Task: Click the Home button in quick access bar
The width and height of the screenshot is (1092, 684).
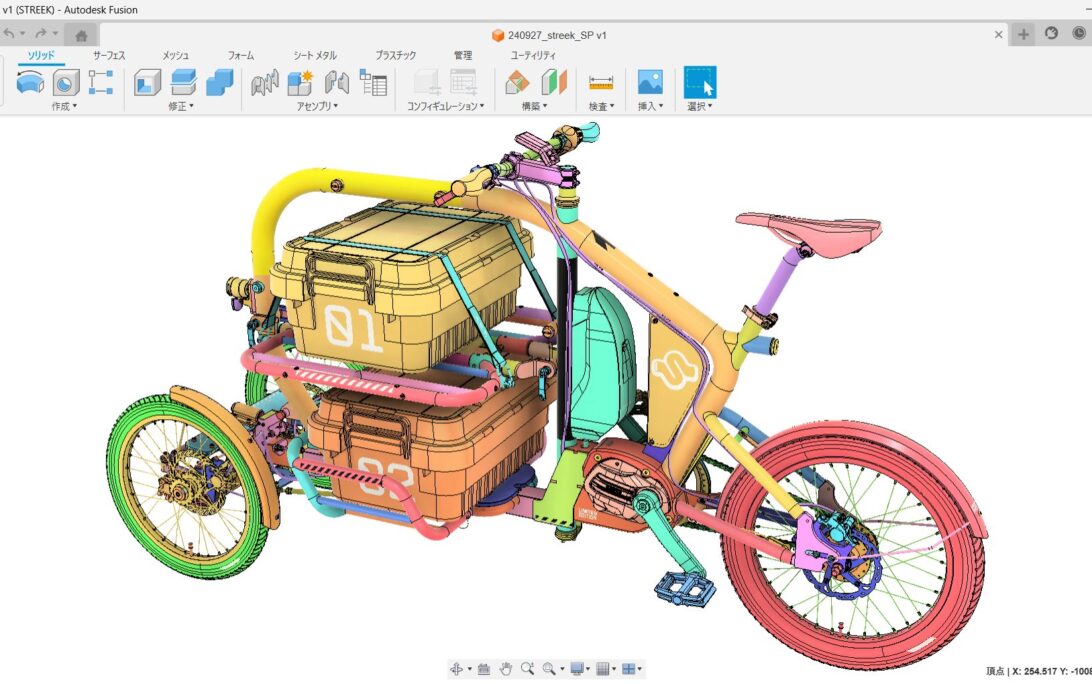Action: point(82,35)
